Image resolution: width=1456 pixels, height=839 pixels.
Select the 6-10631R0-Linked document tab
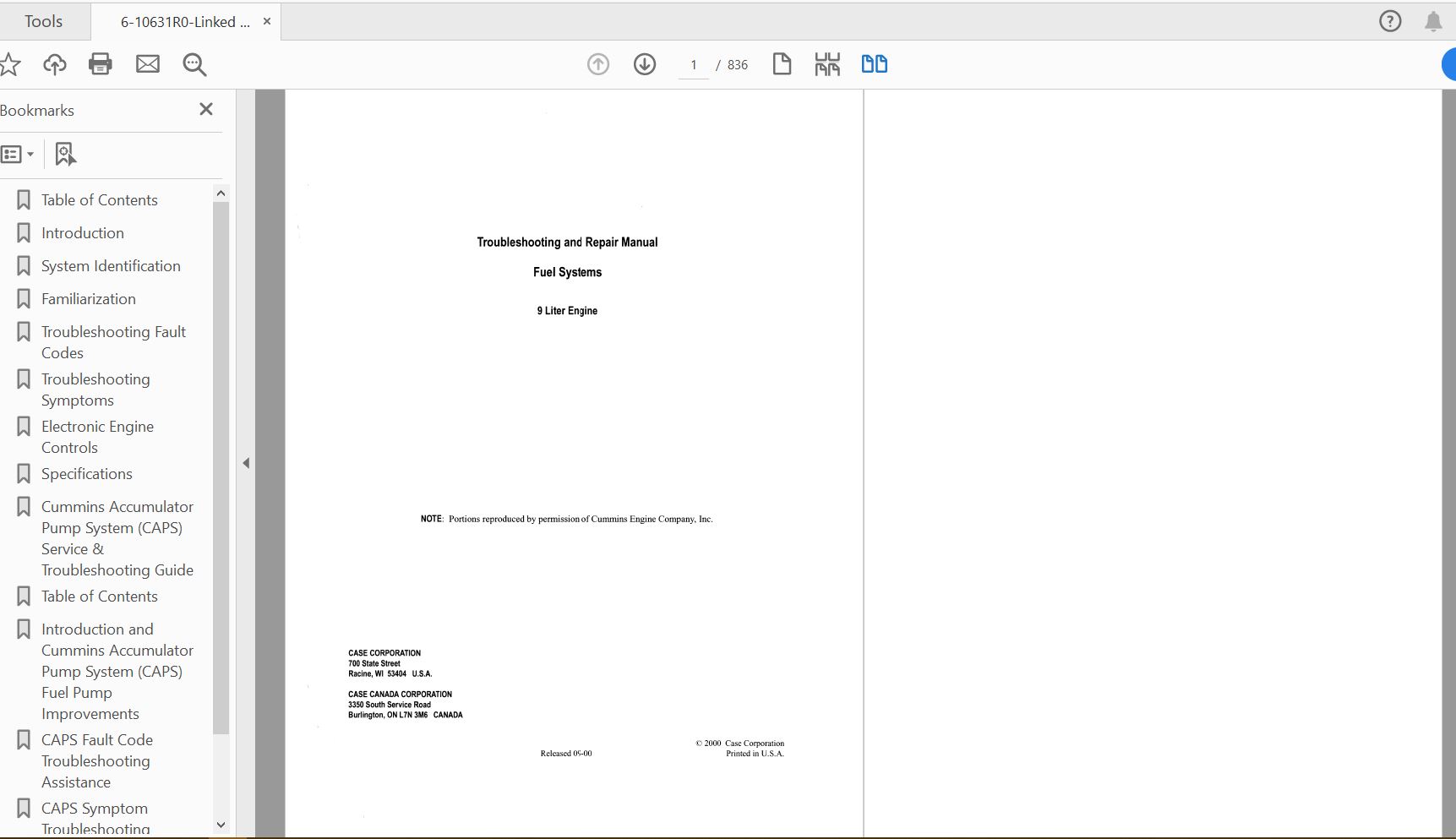click(x=185, y=22)
